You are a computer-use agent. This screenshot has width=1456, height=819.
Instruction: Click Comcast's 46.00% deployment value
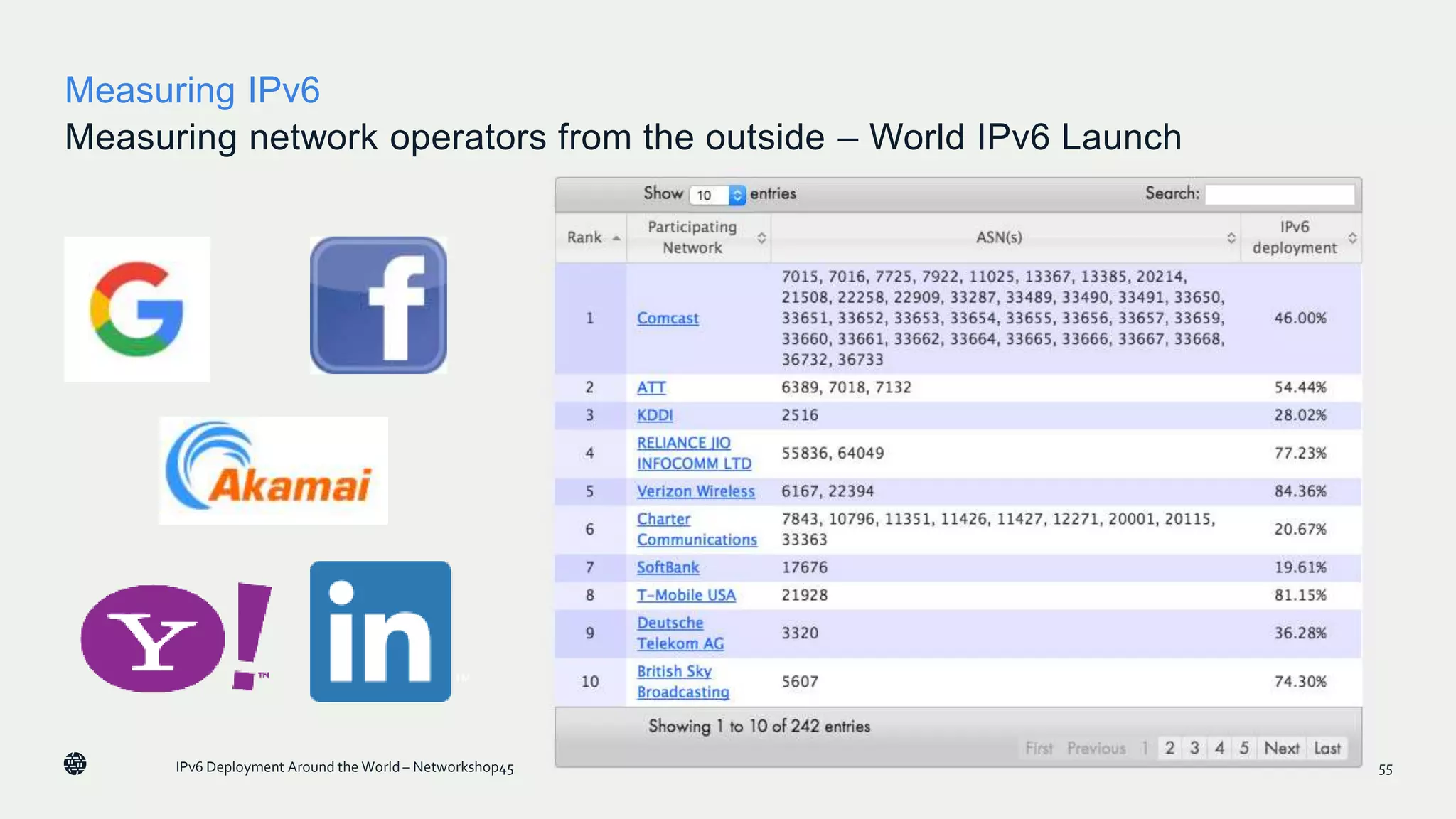point(1300,318)
